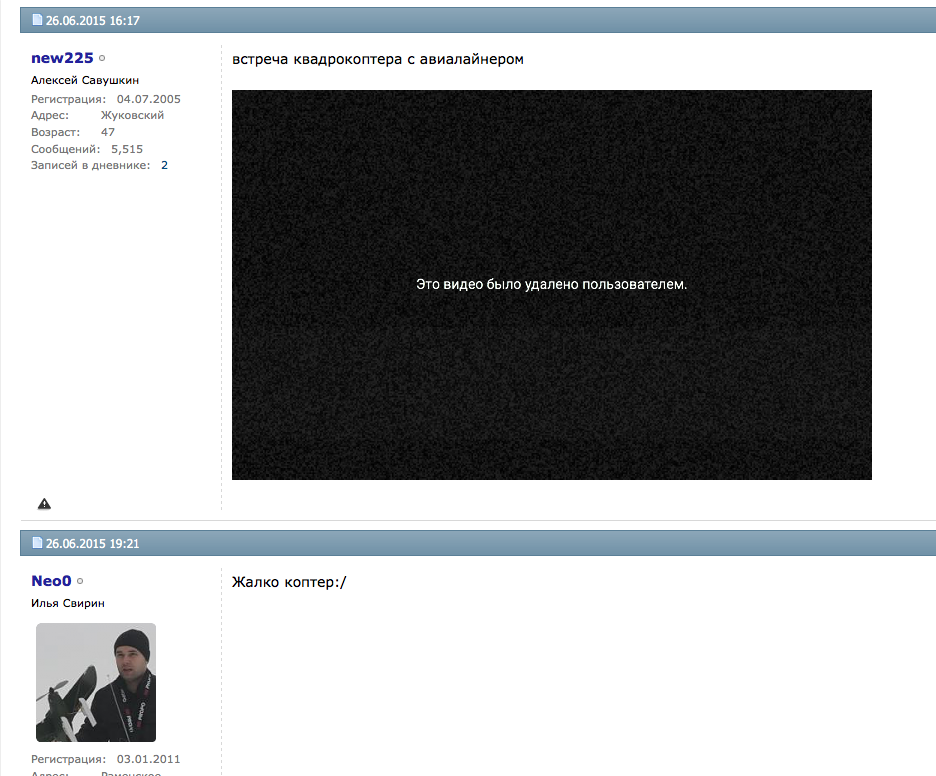The height and width of the screenshot is (776, 936).
Task: Click Neo0's avatar photo
Action: coord(96,683)
